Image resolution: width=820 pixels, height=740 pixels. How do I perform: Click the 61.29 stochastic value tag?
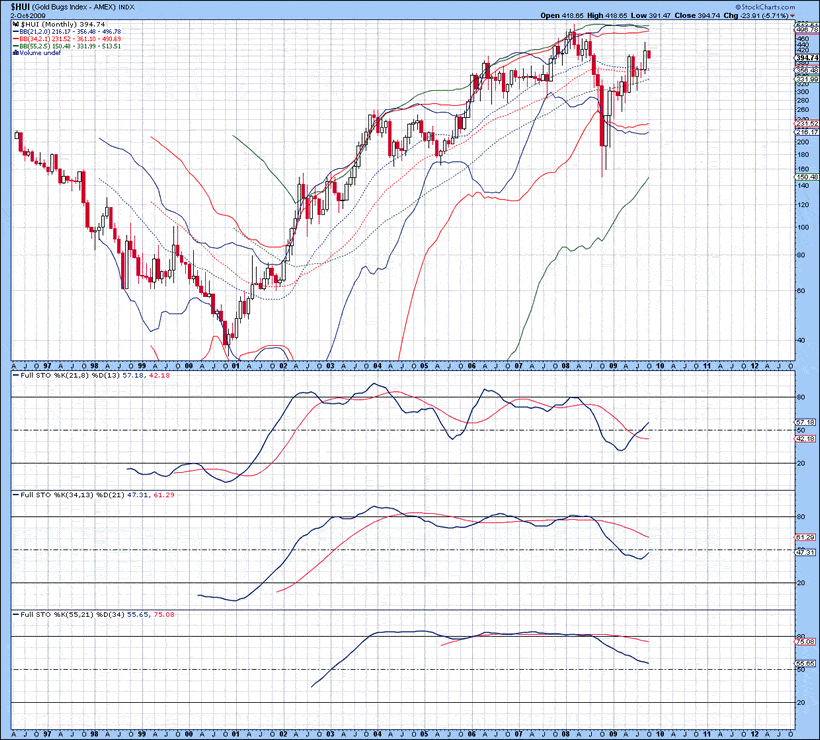click(x=806, y=537)
